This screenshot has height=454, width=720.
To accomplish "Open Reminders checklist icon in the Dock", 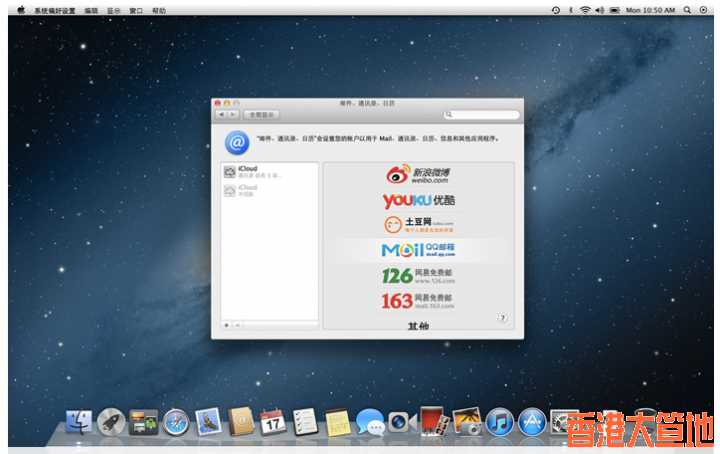I will tap(305, 422).
